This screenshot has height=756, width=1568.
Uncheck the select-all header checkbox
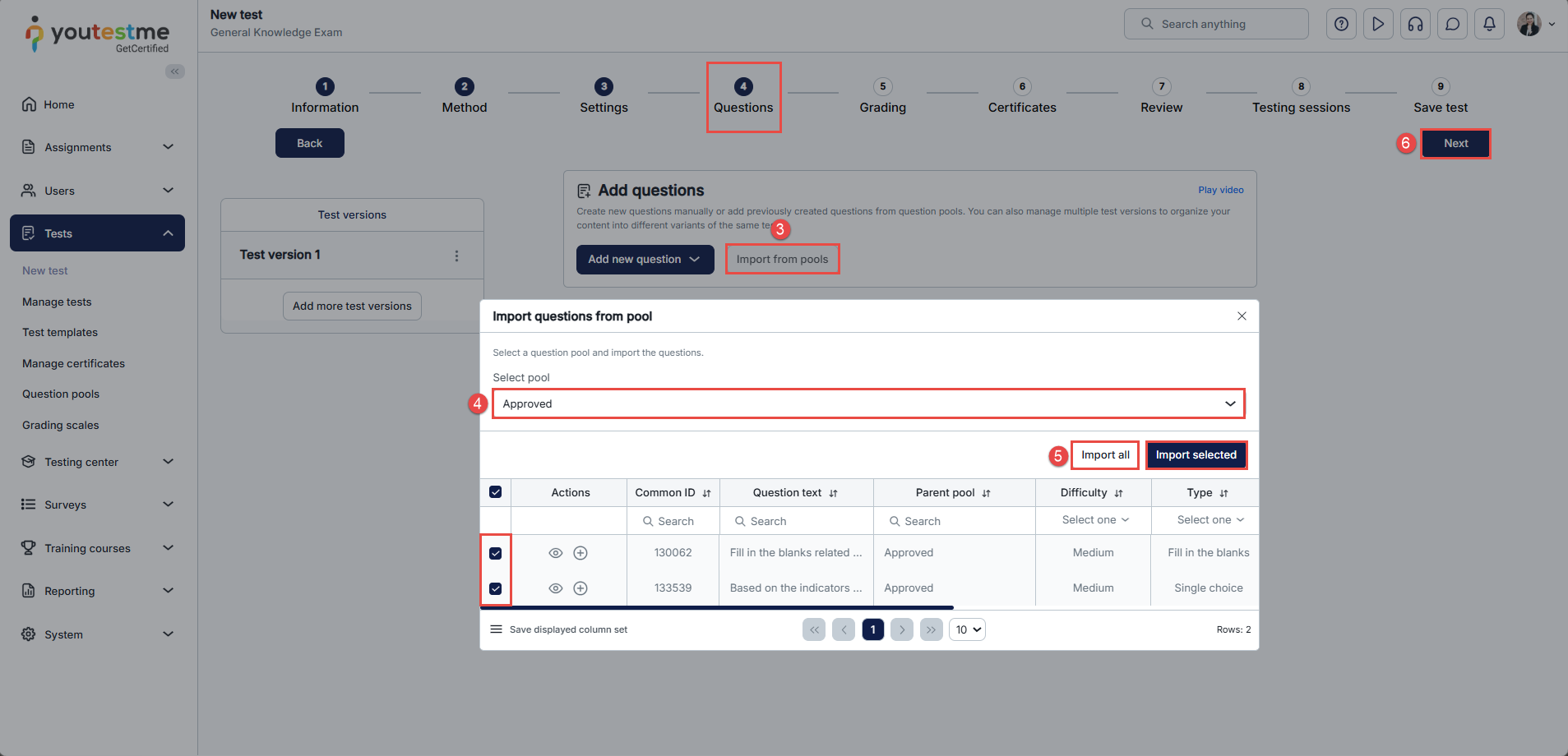point(496,492)
